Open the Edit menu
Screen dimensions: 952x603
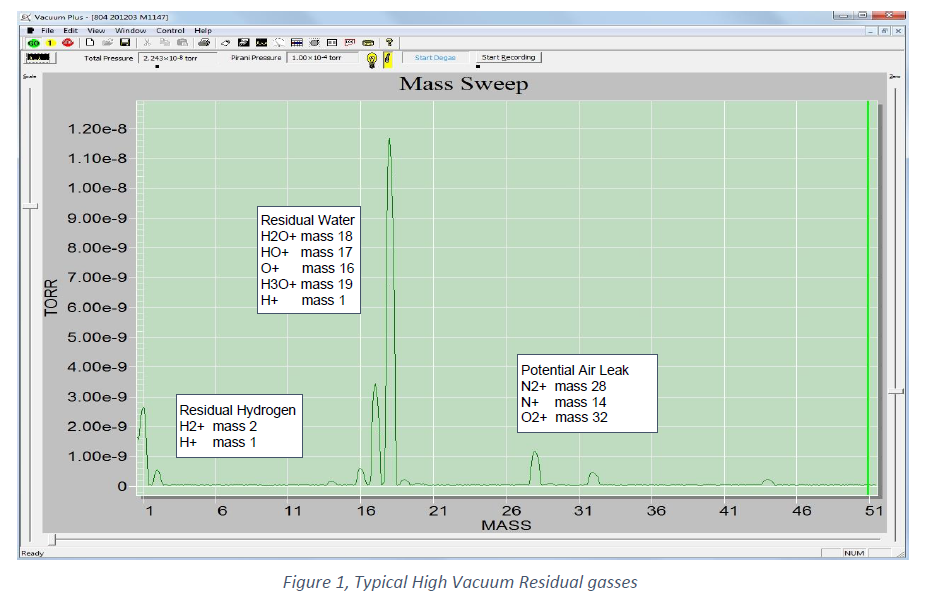pyautogui.click(x=70, y=30)
